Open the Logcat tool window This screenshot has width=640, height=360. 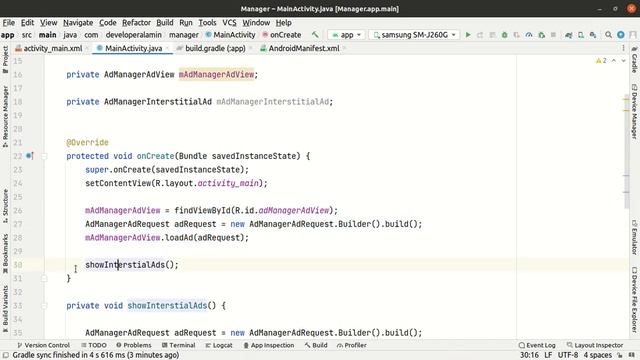(219, 345)
